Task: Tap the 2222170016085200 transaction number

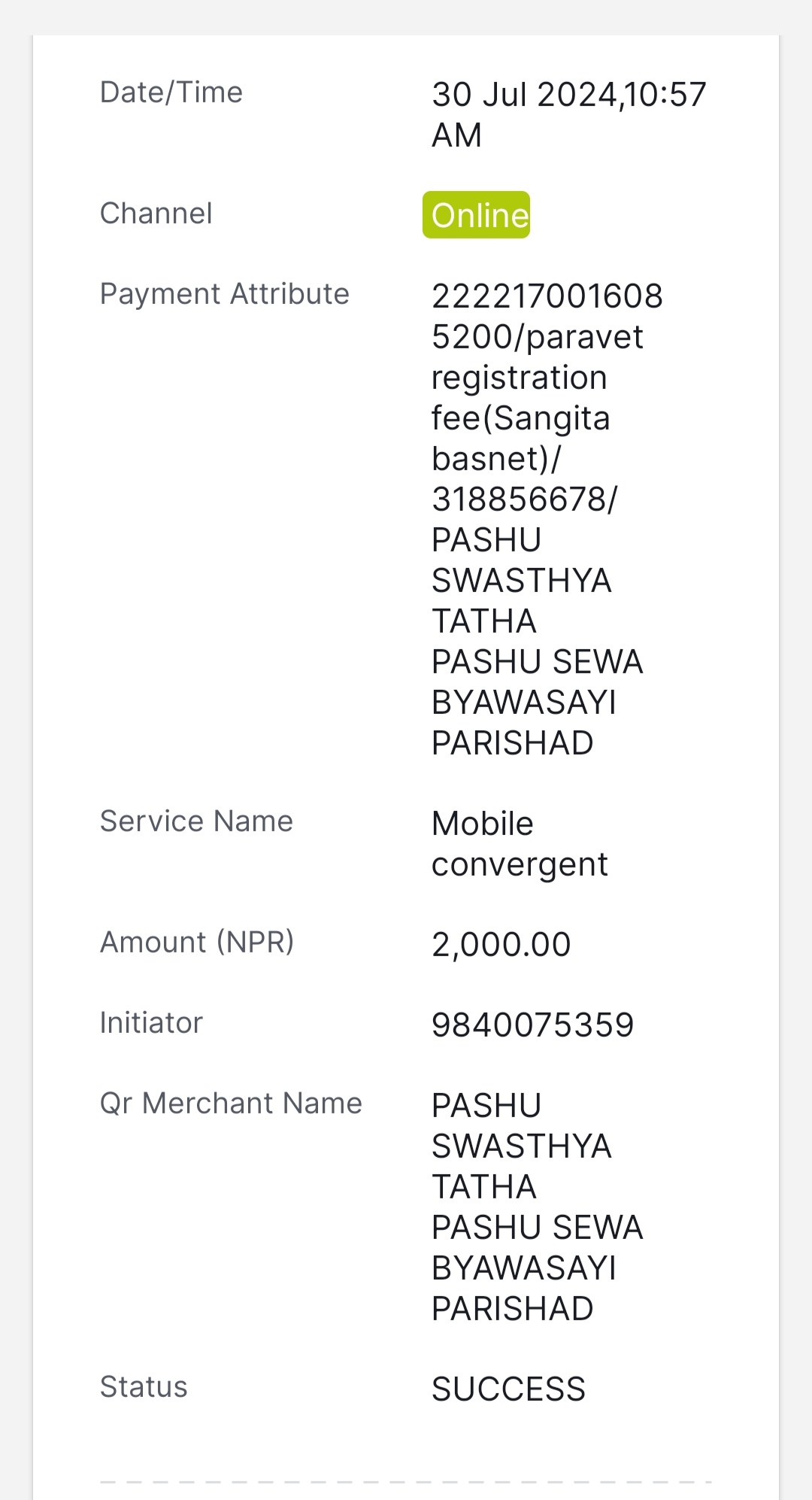Action: (547, 317)
